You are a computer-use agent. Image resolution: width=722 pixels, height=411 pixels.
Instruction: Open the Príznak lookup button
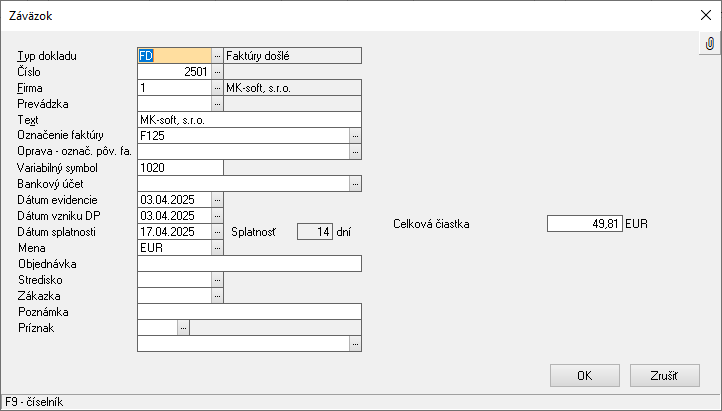[183, 328]
